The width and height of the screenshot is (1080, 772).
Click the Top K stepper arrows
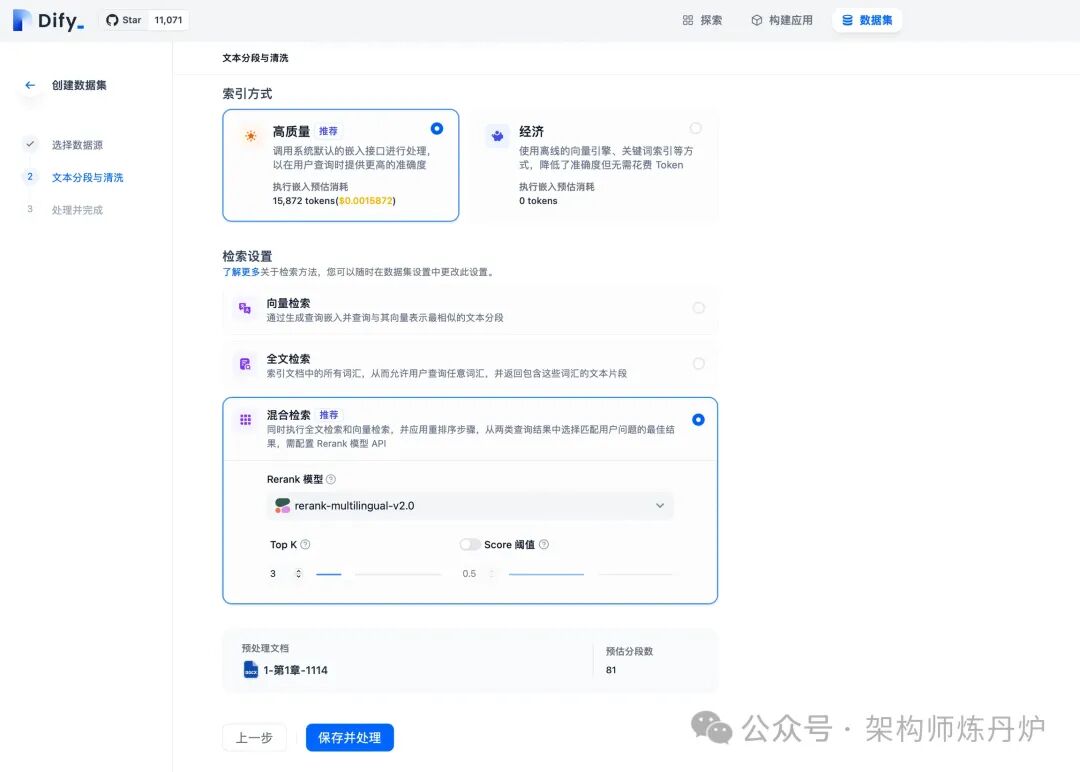(298, 574)
